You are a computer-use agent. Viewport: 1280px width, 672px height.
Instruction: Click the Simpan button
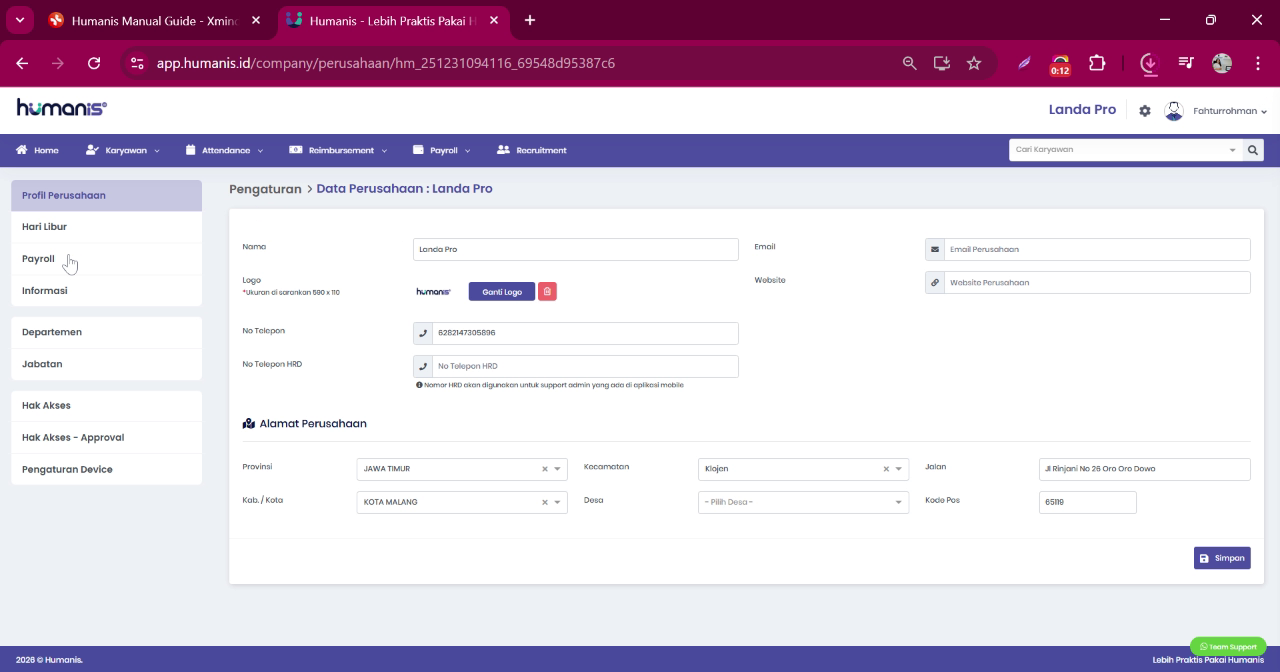[1222, 558]
